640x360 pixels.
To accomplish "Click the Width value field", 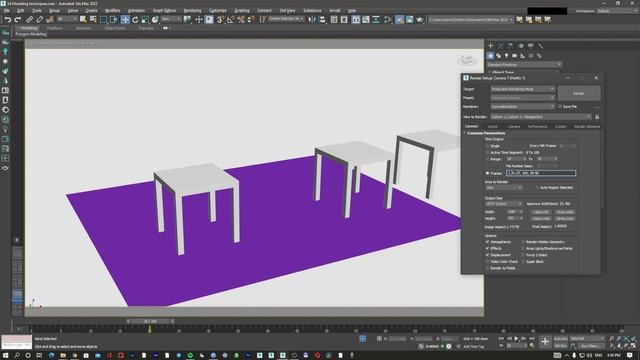I will tap(512, 212).
